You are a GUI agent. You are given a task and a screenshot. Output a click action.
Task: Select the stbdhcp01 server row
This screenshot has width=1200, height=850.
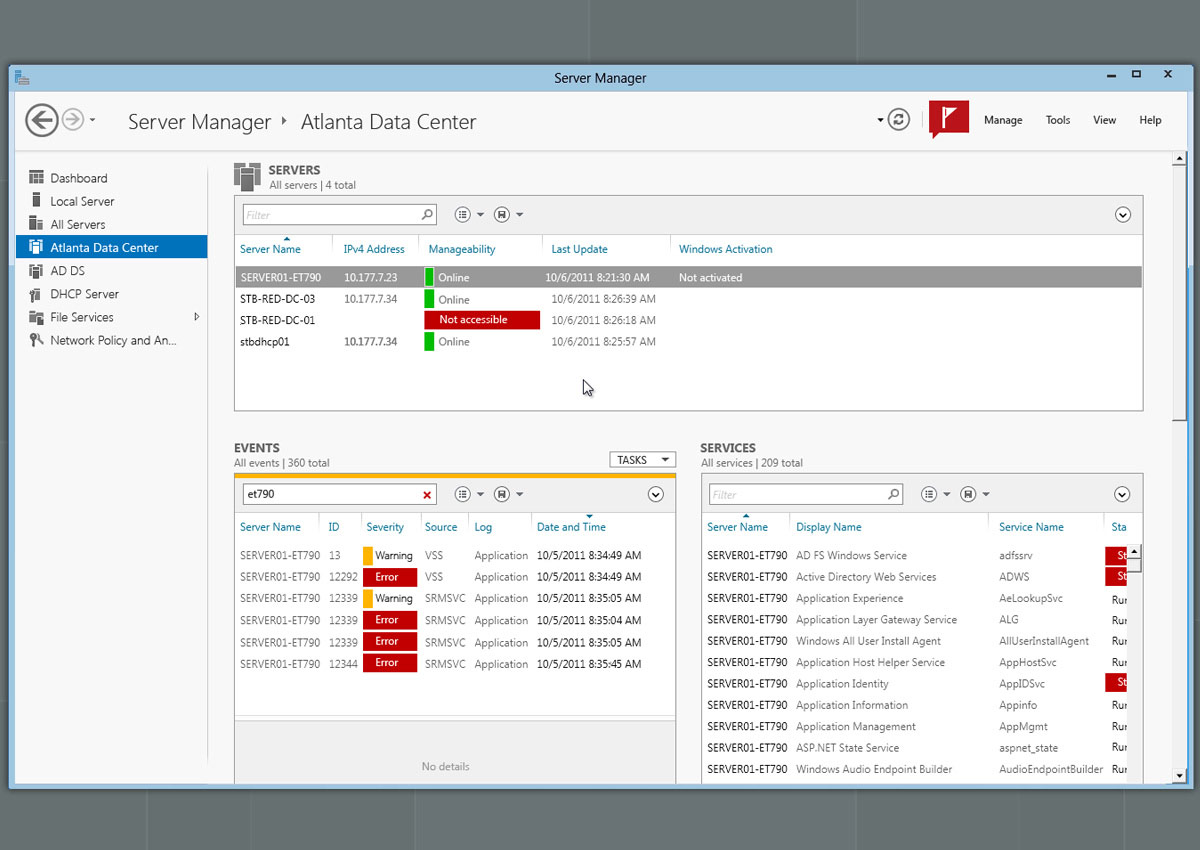coord(688,342)
